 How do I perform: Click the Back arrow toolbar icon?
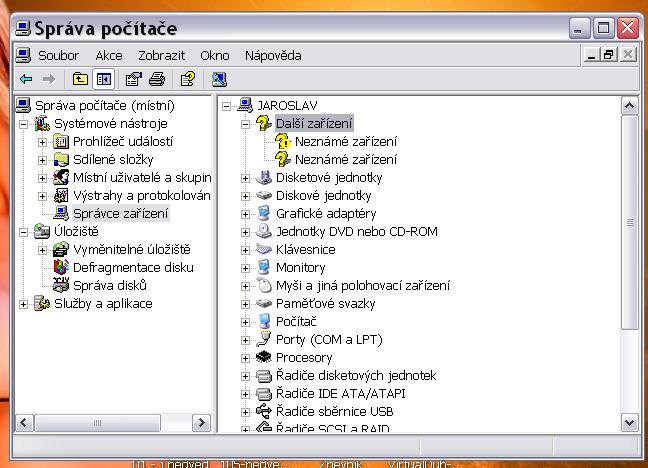[x=26, y=79]
